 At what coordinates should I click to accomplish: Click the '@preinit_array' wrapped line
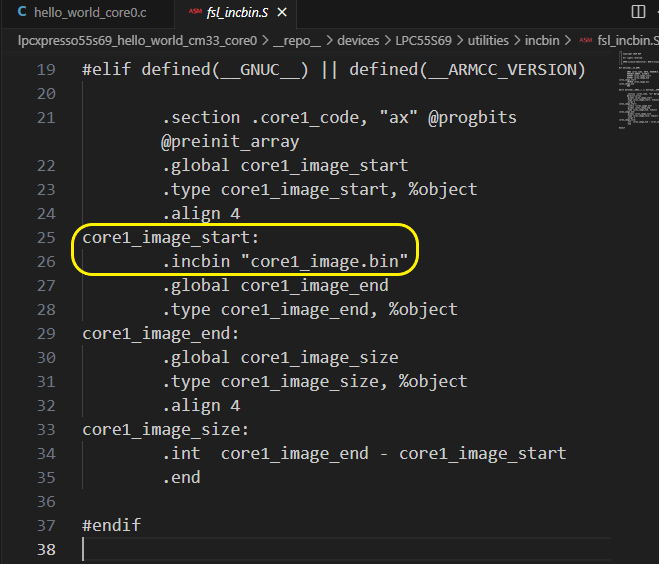pyautogui.click(x=230, y=142)
